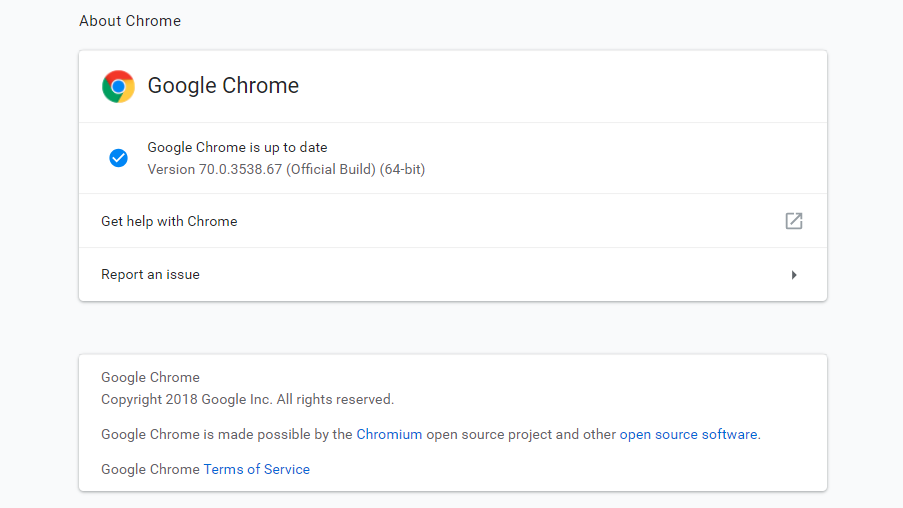Open the open source software link

tap(688, 434)
